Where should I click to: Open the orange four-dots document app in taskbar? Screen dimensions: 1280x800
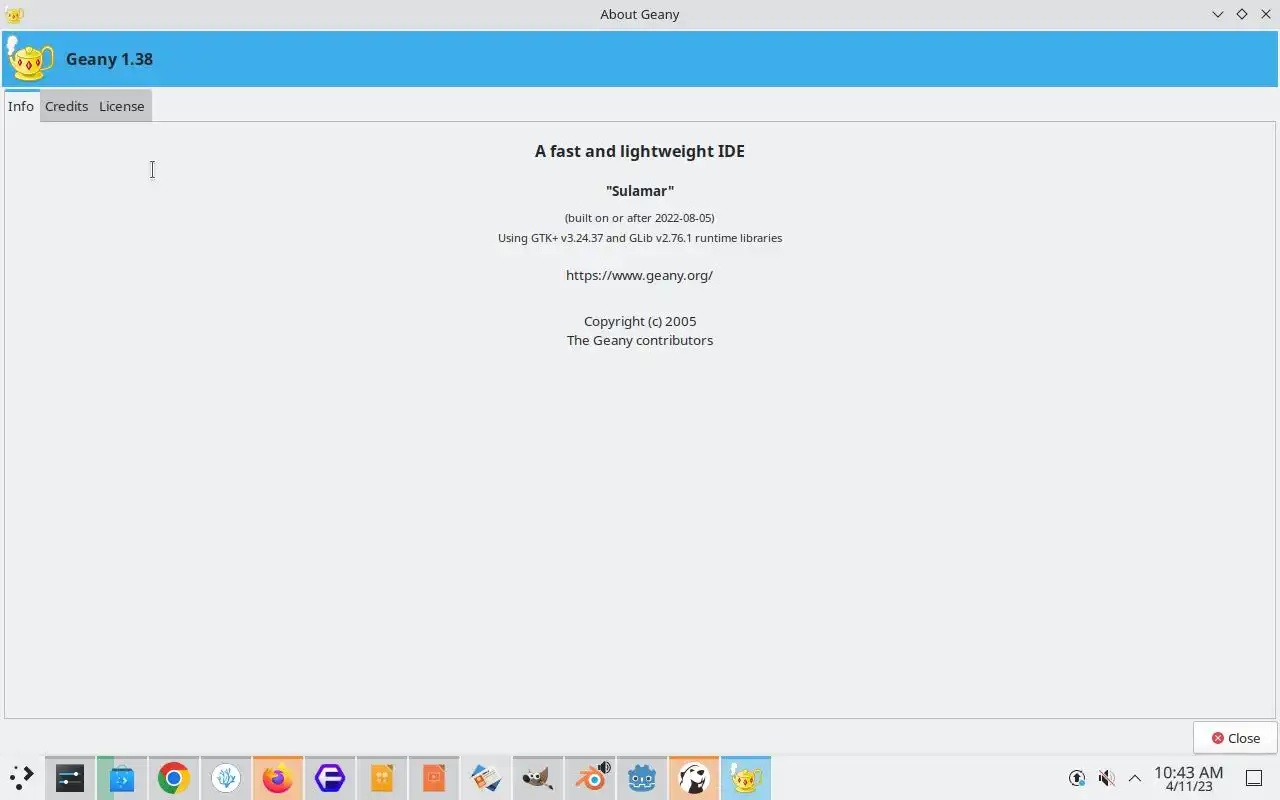tap(382, 778)
